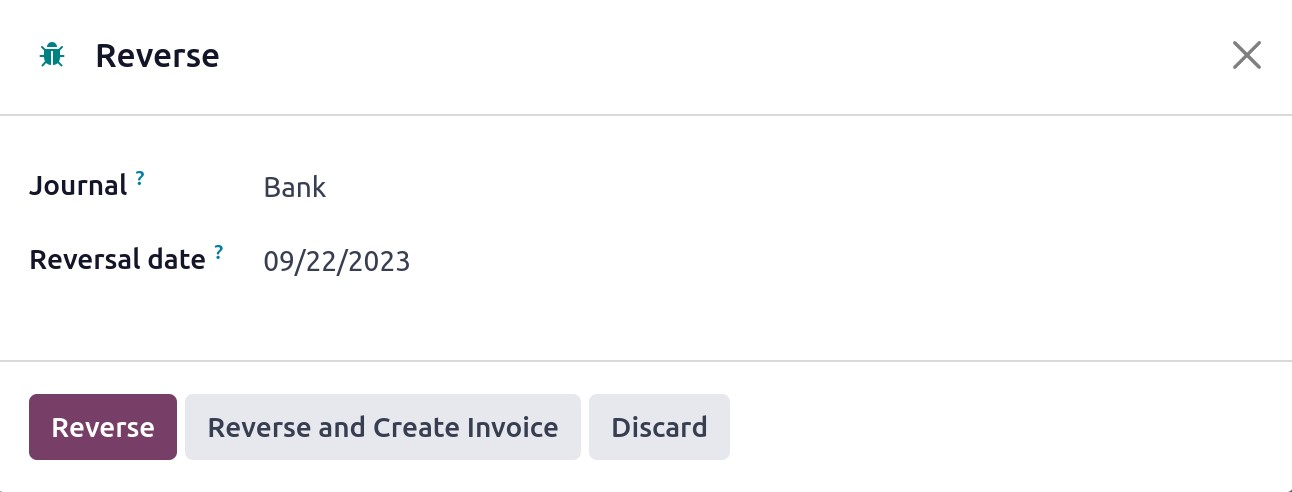Open the date picker for 09/22/2023
The image size is (1292, 492).
[336, 262]
